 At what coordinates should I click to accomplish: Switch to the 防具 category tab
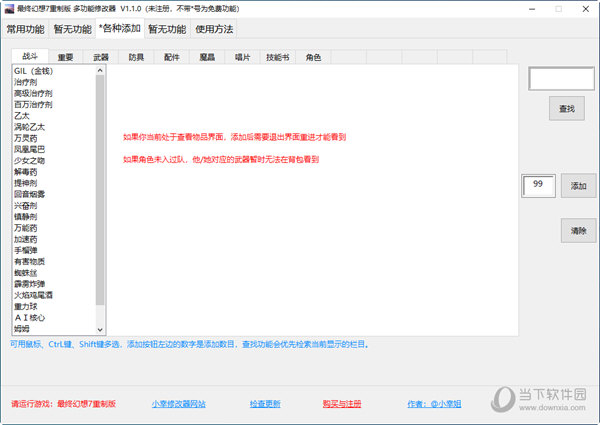[136, 57]
